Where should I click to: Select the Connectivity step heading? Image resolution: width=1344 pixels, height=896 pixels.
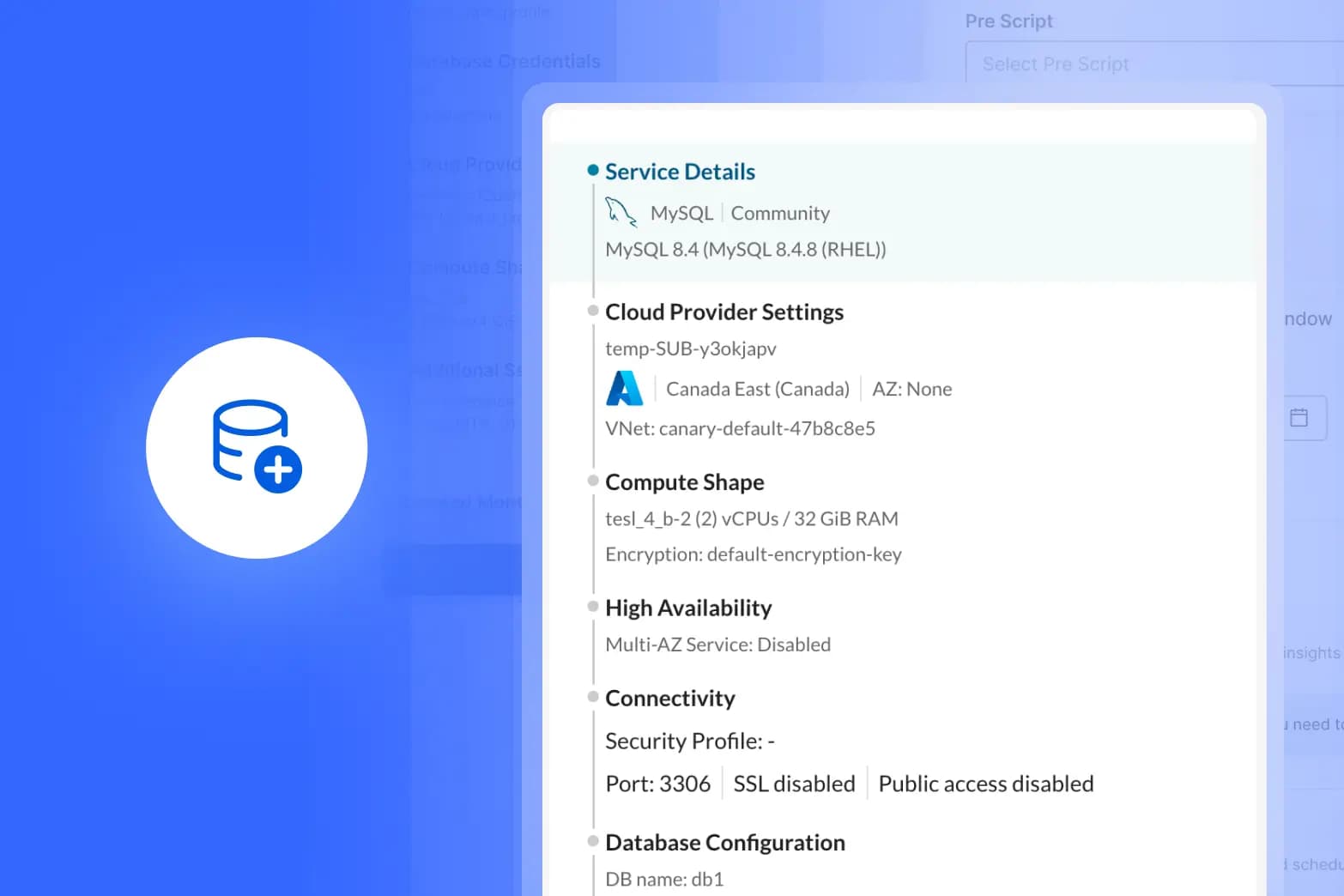[670, 698]
